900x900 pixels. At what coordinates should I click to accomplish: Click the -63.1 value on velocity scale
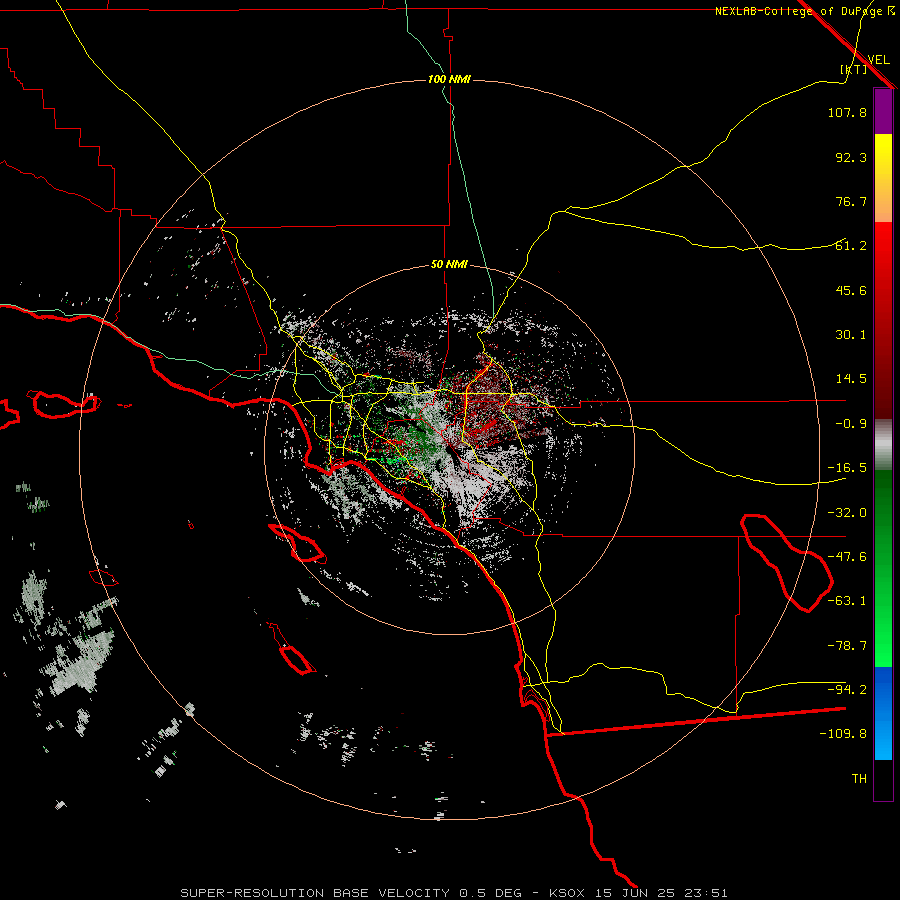pos(847,601)
